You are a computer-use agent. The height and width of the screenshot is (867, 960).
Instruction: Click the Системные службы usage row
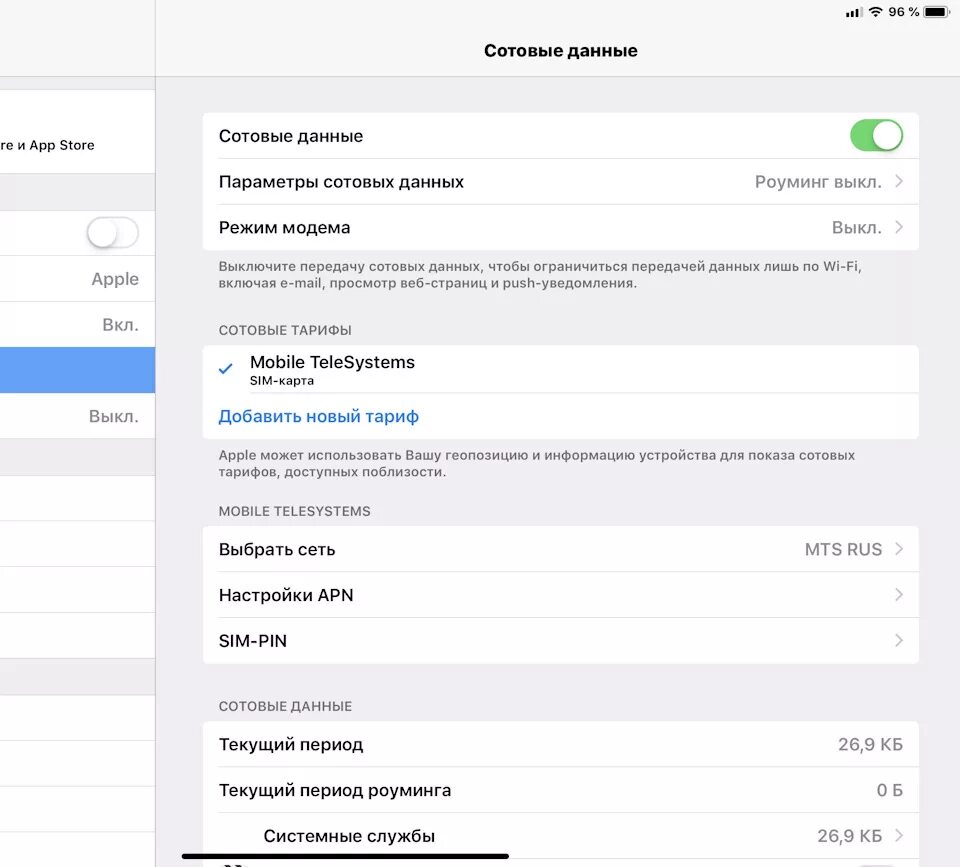click(560, 835)
